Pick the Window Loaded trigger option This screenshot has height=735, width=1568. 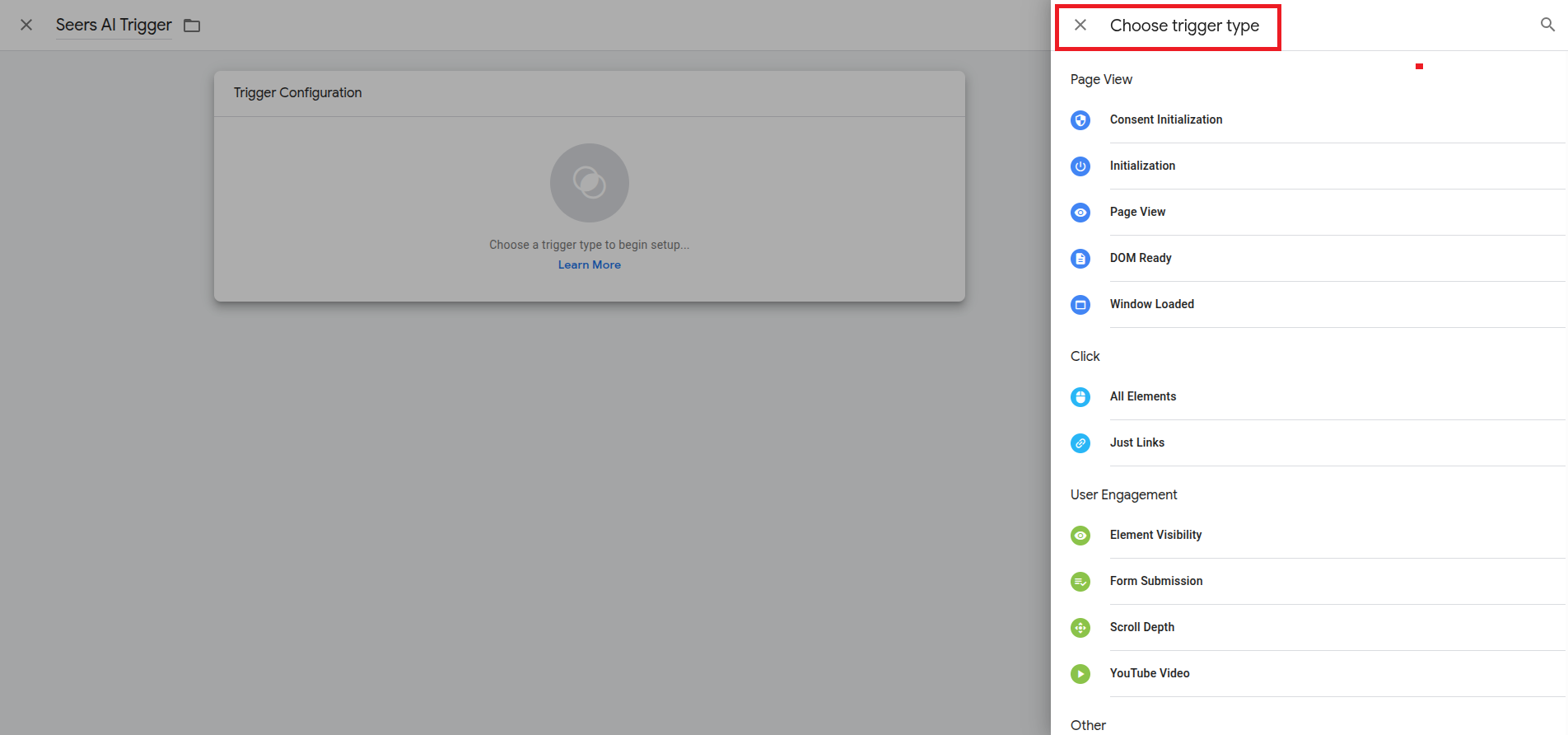pos(1151,304)
